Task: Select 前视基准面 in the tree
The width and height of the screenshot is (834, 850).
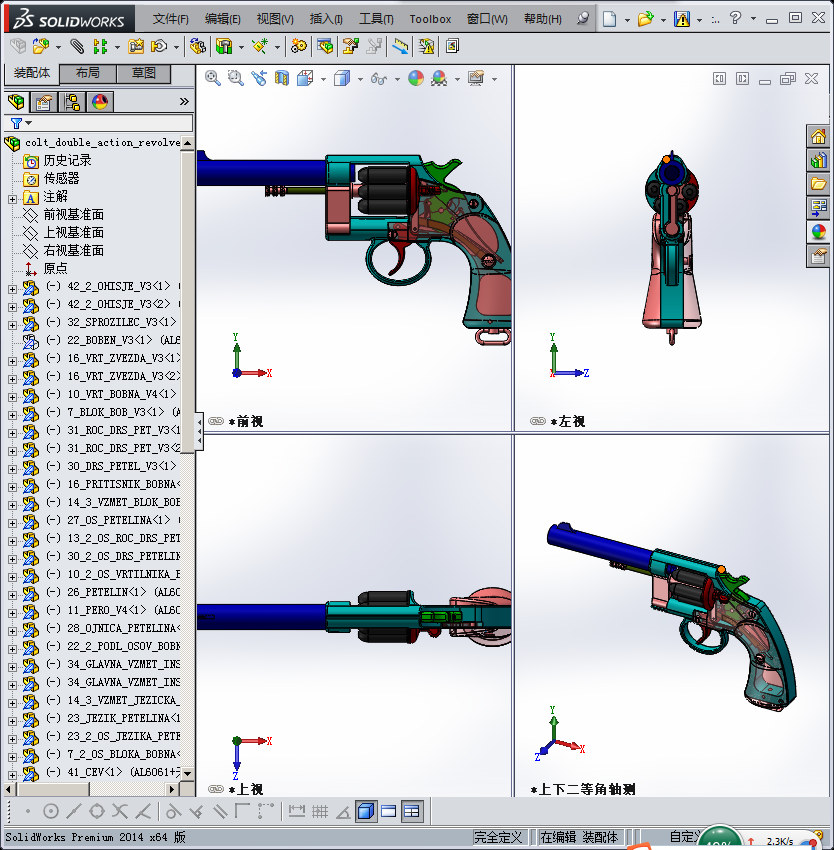Action: 73,215
